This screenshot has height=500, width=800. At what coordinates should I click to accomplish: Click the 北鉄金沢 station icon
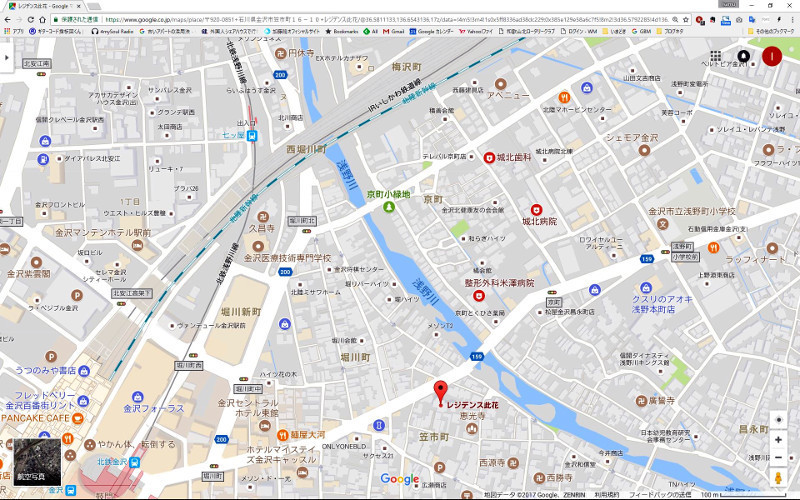[x=134, y=462]
